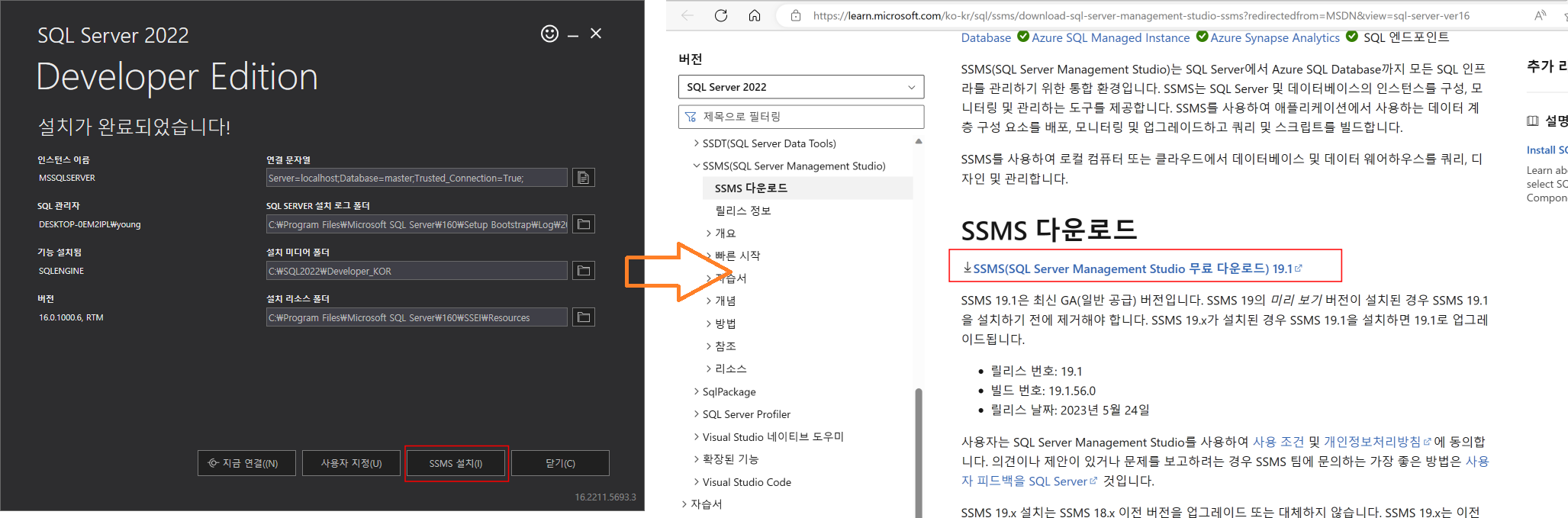Click the connection string text field
This screenshot has width=1568, height=518.
tap(417, 178)
